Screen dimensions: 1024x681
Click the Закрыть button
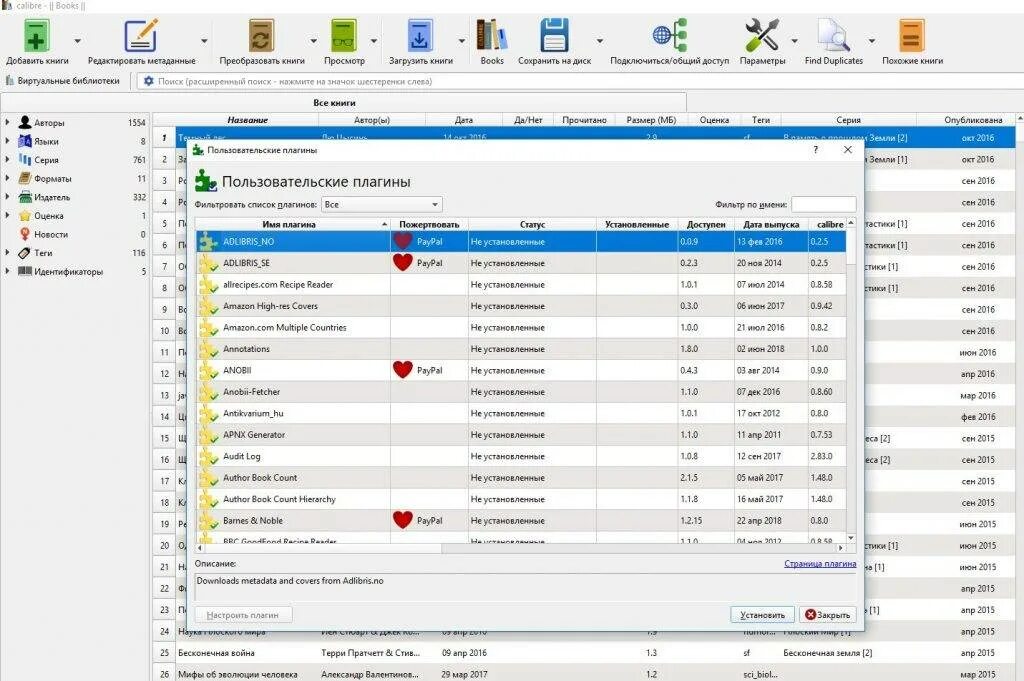click(x=827, y=614)
